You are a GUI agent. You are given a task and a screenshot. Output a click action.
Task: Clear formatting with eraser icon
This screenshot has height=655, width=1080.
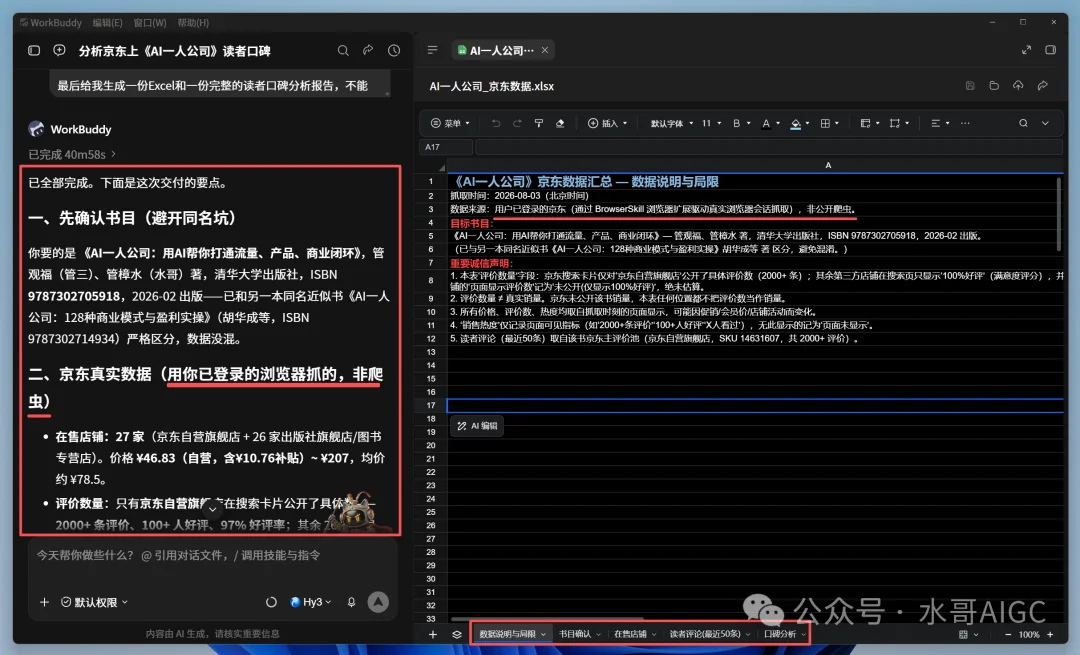tap(560, 123)
